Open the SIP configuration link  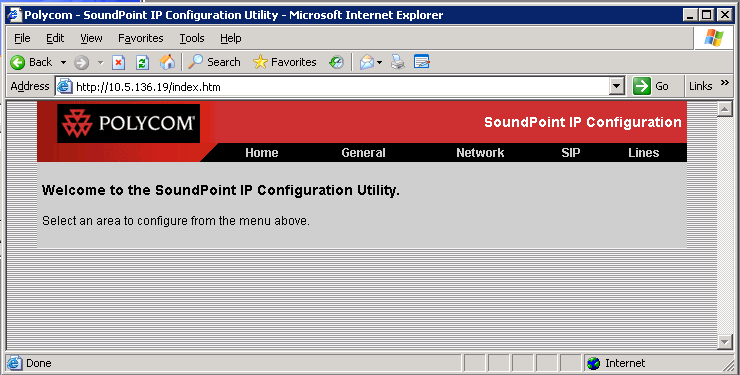(x=571, y=153)
